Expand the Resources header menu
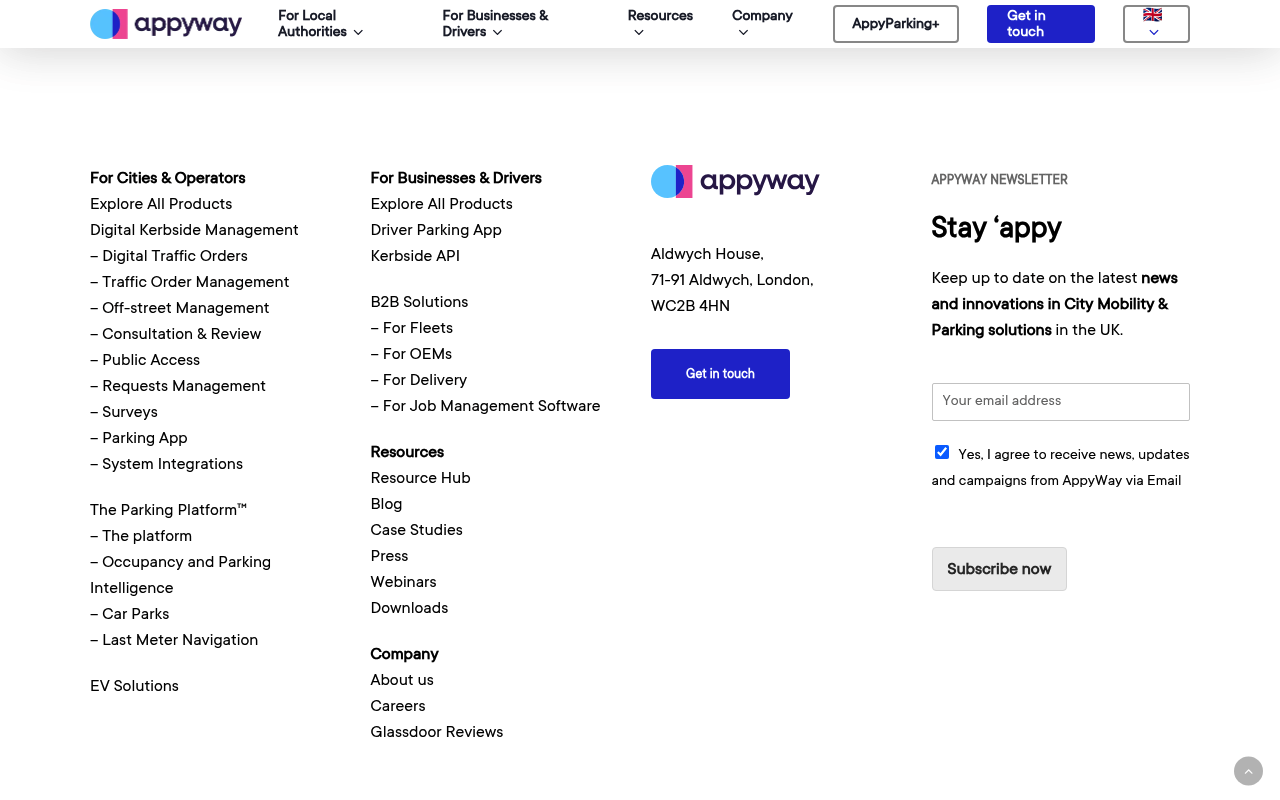Screen dimensions: 1280x800 click(660, 24)
